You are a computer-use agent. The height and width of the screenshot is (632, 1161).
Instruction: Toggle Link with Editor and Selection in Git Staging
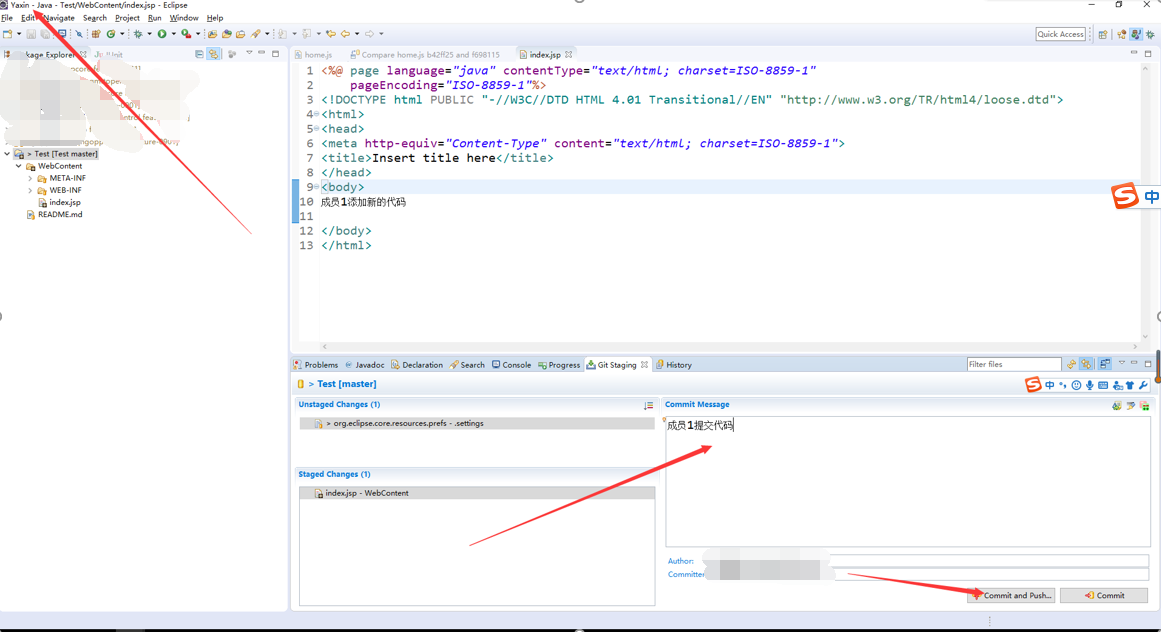coord(1086,364)
